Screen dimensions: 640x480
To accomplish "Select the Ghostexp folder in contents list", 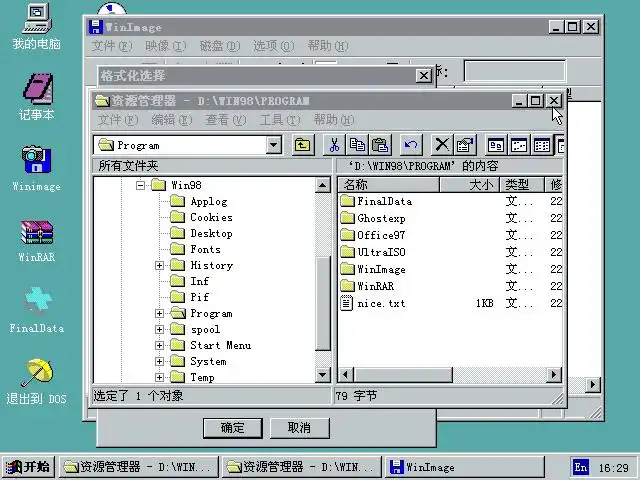I will [x=373, y=218].
